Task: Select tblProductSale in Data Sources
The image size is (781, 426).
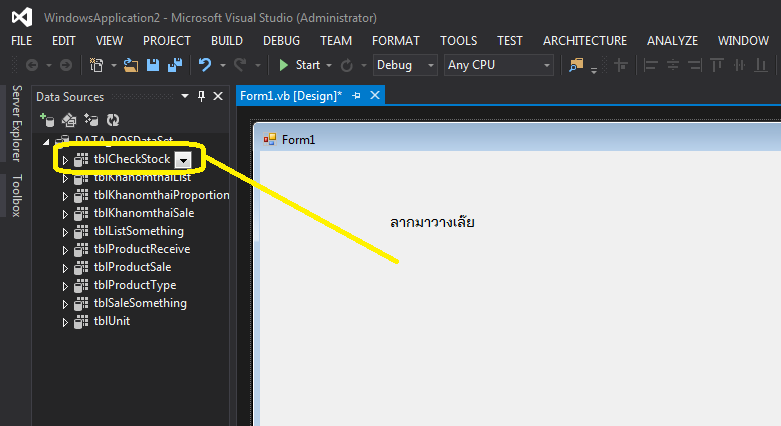Action: pos(132,267)
